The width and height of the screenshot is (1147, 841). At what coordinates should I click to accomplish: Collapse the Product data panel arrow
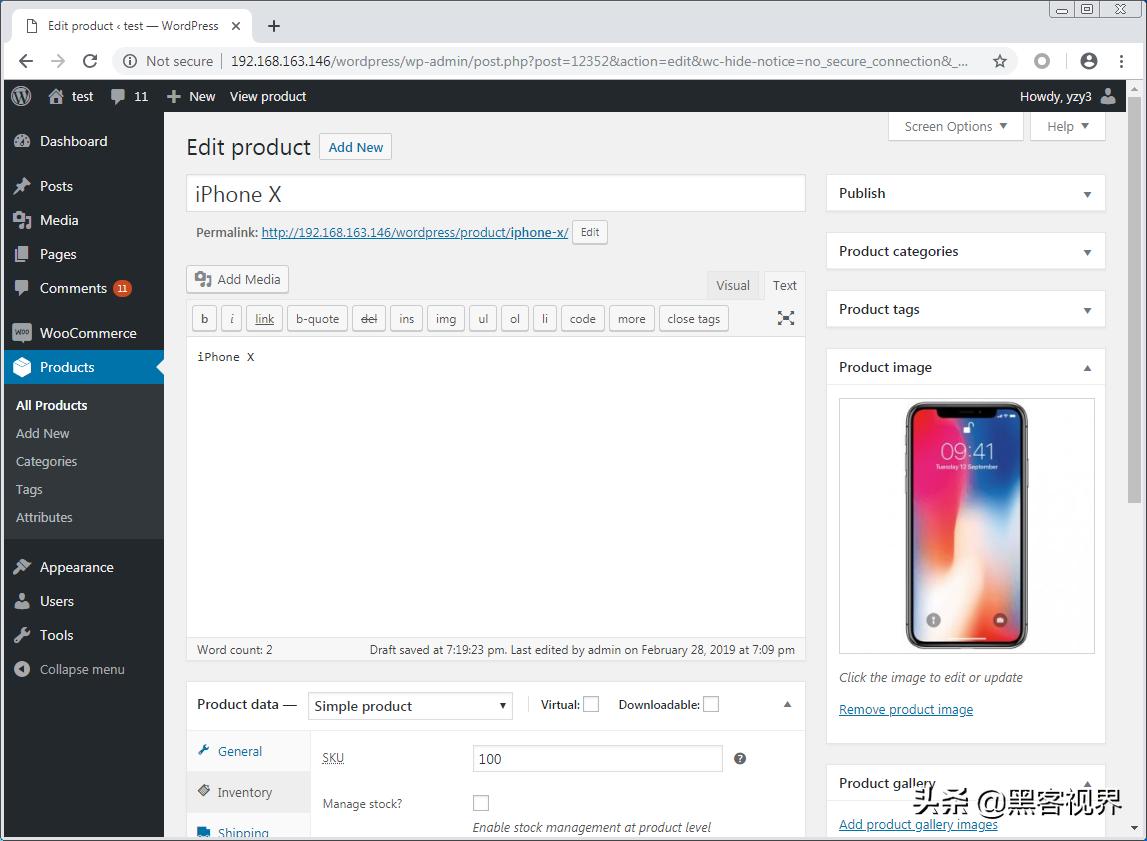(787, 704)
